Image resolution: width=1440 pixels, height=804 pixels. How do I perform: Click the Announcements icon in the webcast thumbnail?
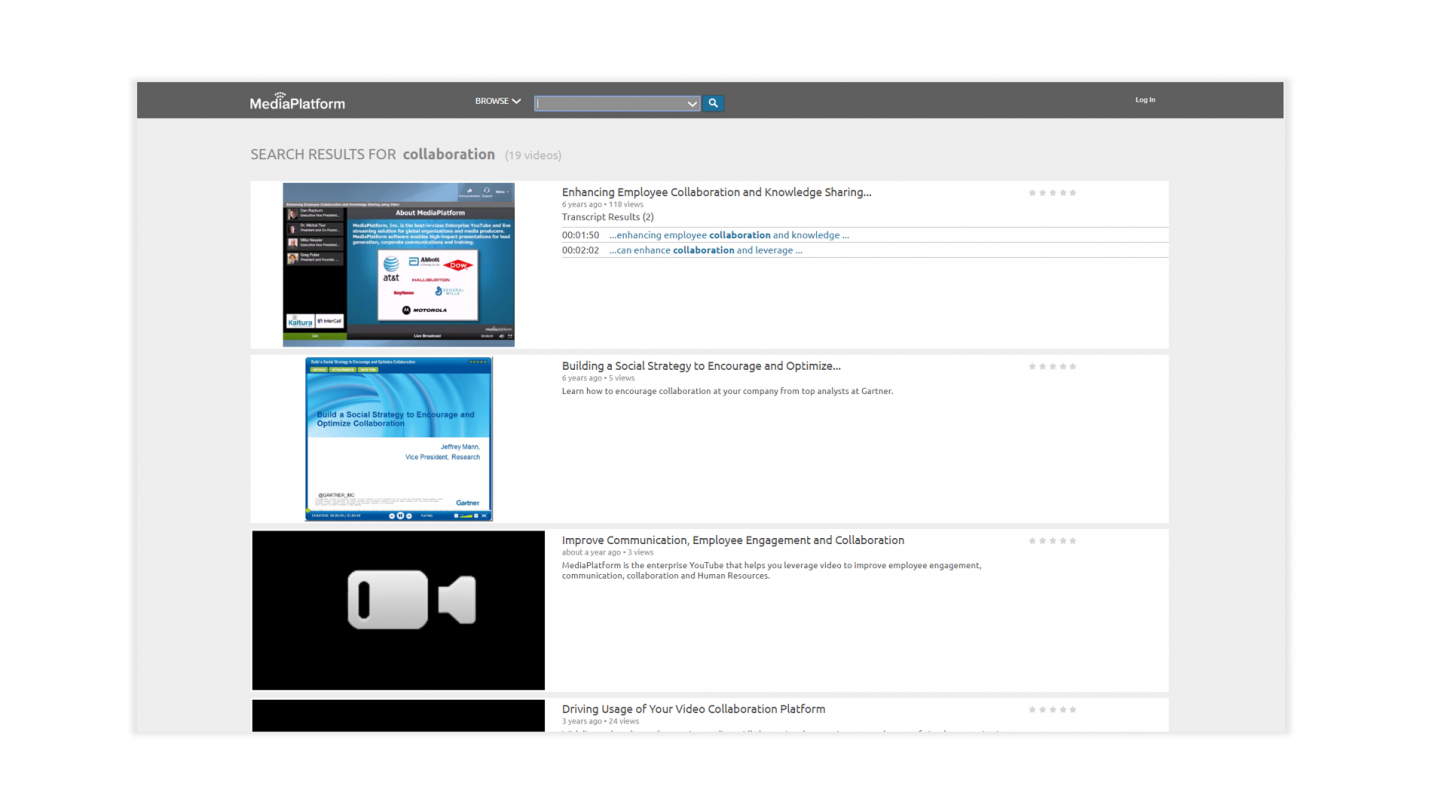point(470,191)
